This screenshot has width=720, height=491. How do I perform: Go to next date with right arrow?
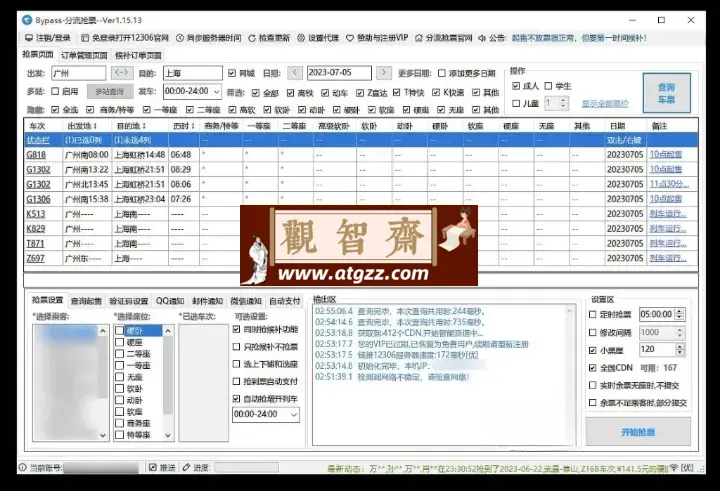[x=383, y=73]
